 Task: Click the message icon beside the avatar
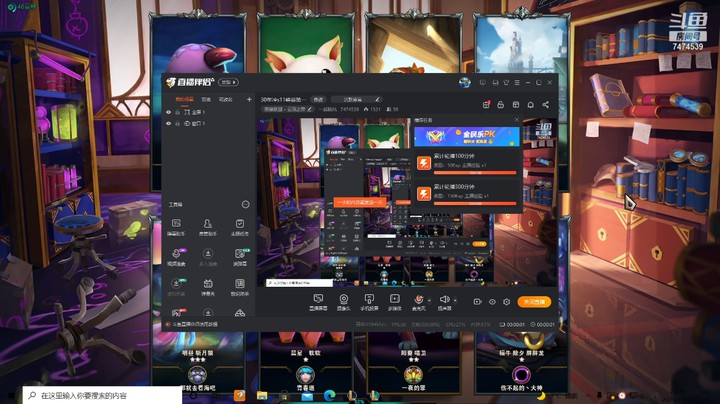pos(483,83)
